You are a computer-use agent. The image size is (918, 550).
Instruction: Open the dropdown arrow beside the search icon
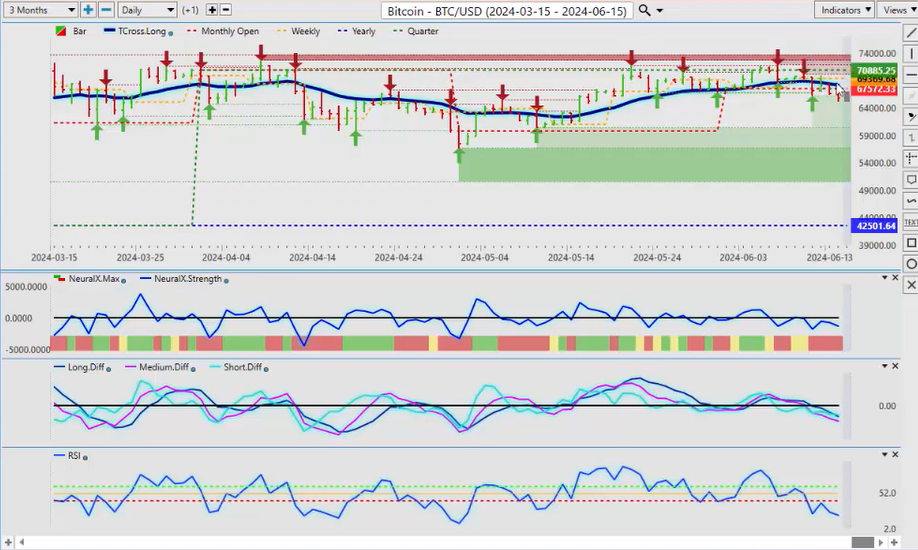click(660, 11)
